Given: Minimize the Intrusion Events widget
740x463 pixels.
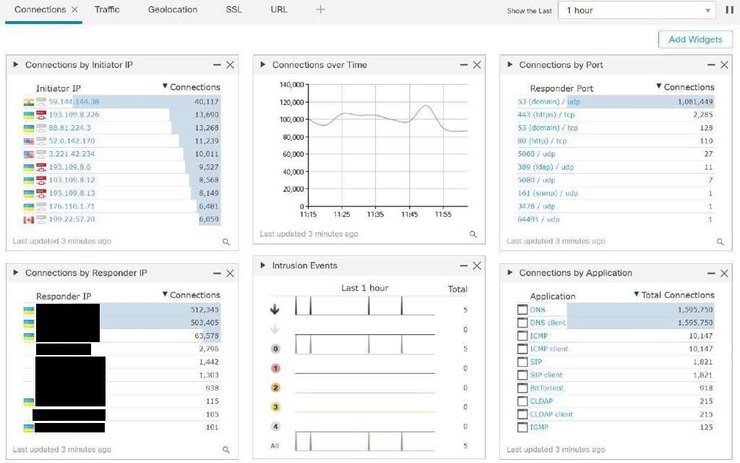Looking at the screenshot, I should [463, 266].
